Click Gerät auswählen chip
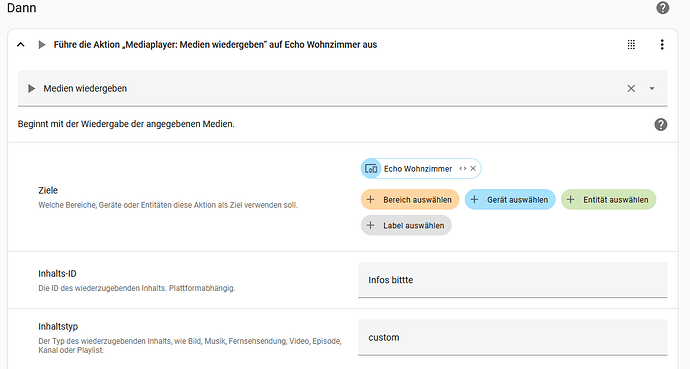This screenshot has width=690, height=369. pos(510,200)
